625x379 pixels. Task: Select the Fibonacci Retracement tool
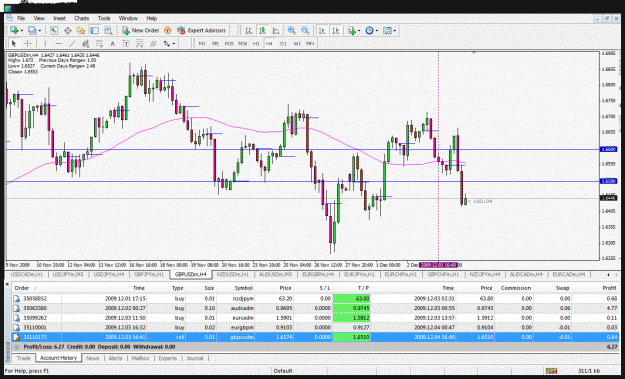coord(99,43)
